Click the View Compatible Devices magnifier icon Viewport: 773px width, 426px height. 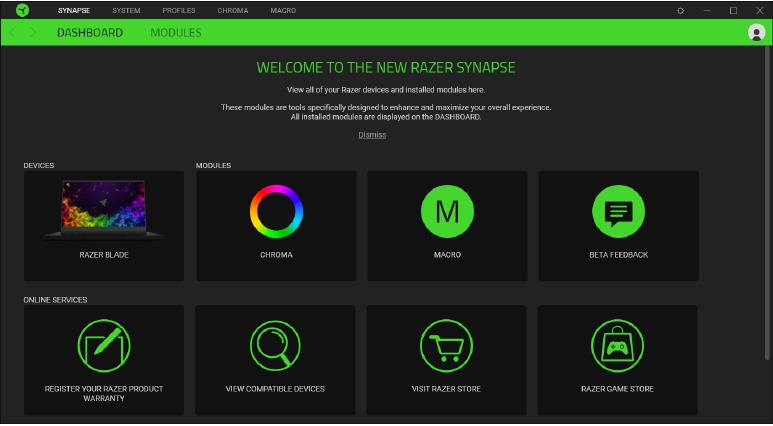(275, 345)
